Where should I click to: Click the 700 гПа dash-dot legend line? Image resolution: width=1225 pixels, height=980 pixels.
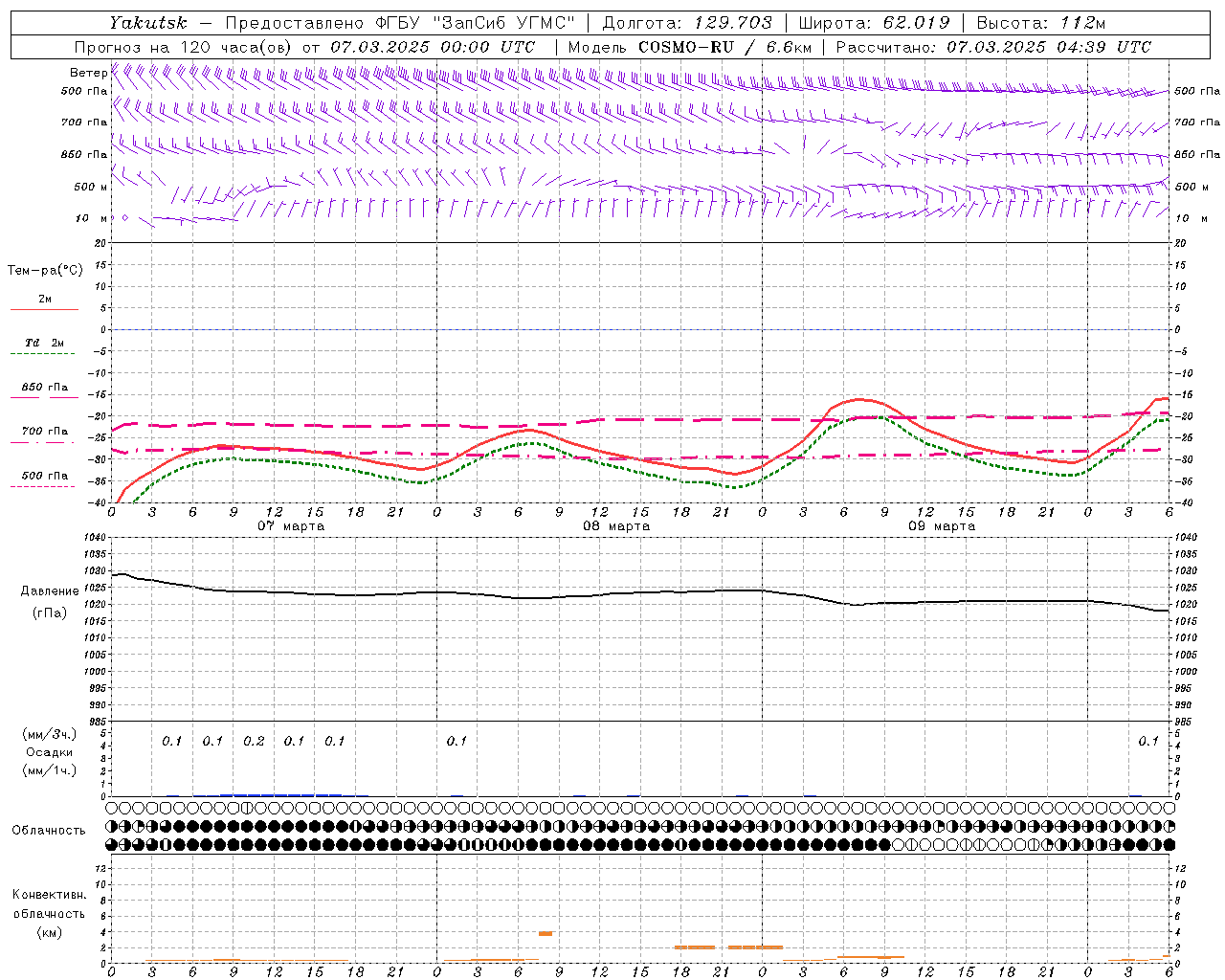coord(42,442)
